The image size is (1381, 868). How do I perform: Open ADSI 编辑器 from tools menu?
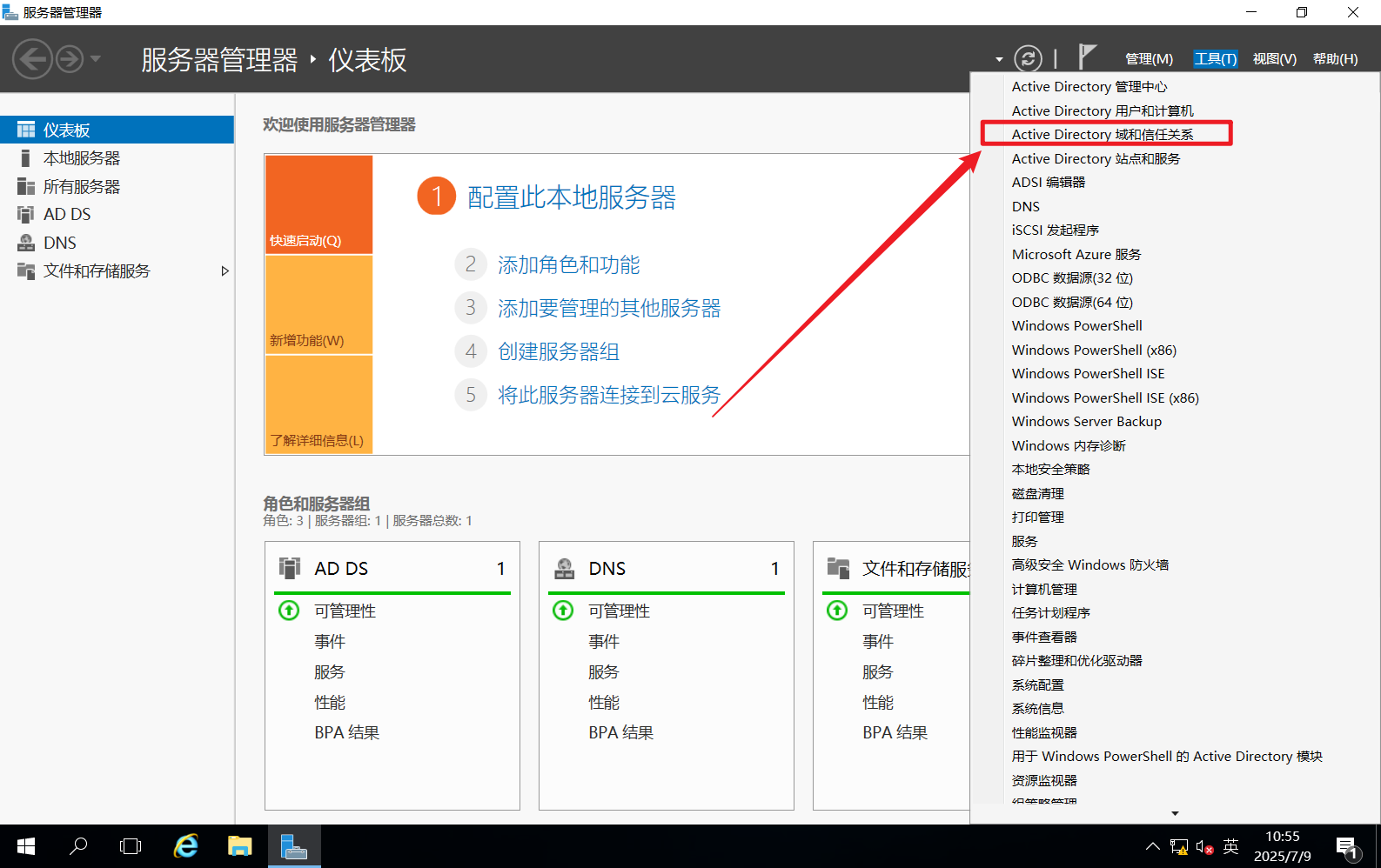tap(1049, 183)
